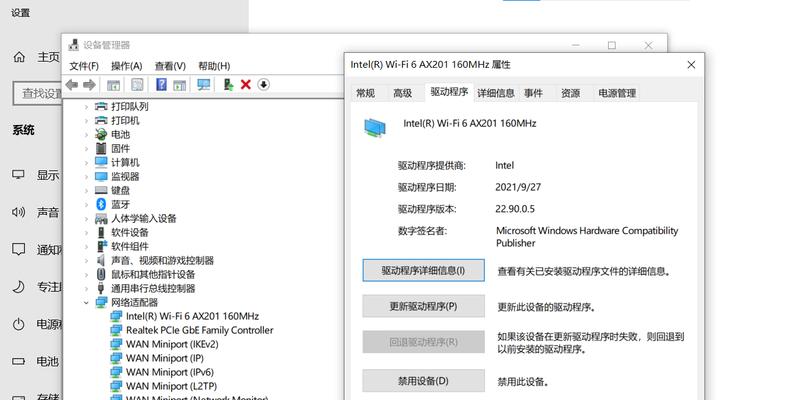Select WAN Miniport (IP)
The height and width of the screenshot is (400, 812).
coord(165,359)
